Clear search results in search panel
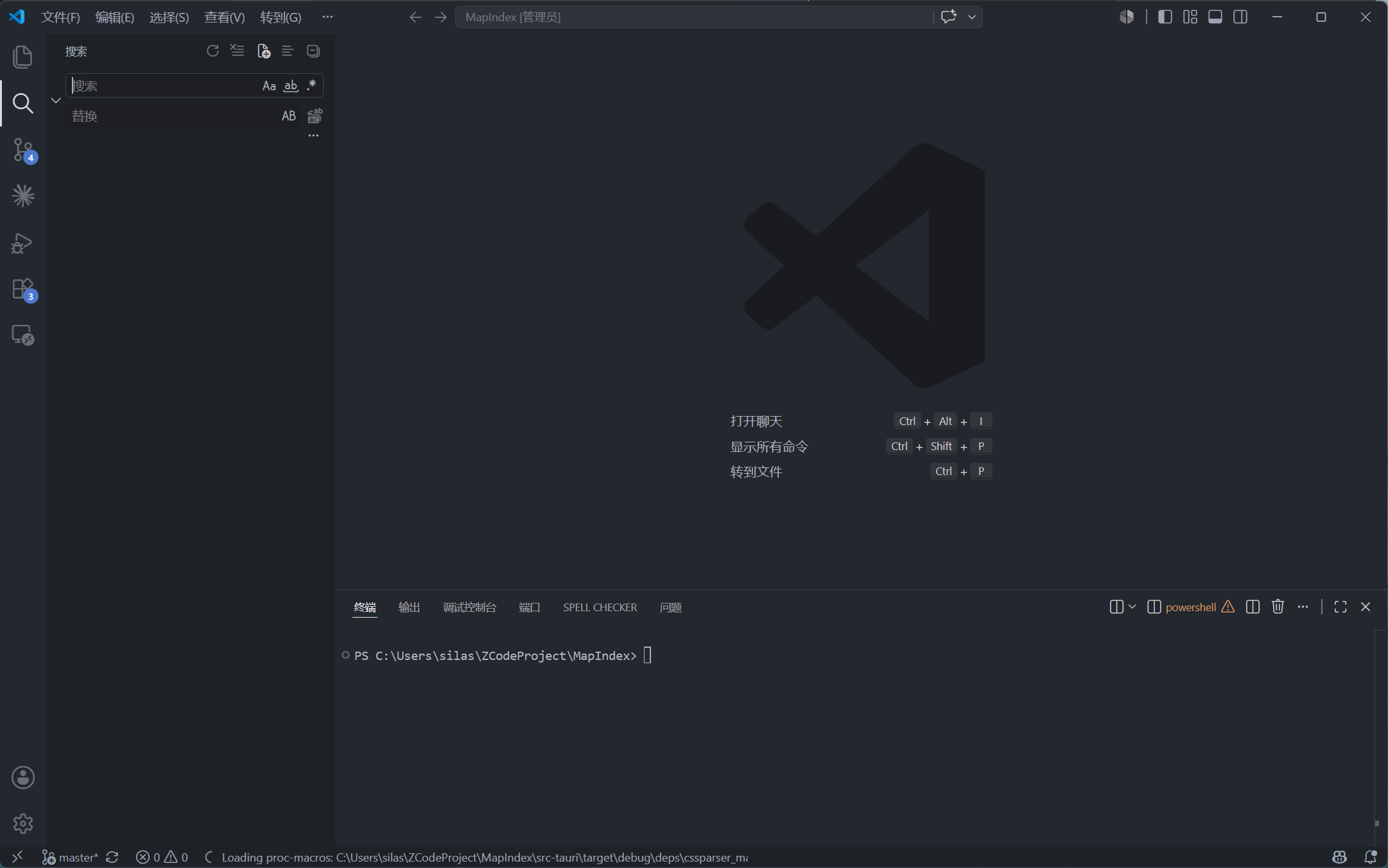1388x868 pixels. click(x=238, y=51)
